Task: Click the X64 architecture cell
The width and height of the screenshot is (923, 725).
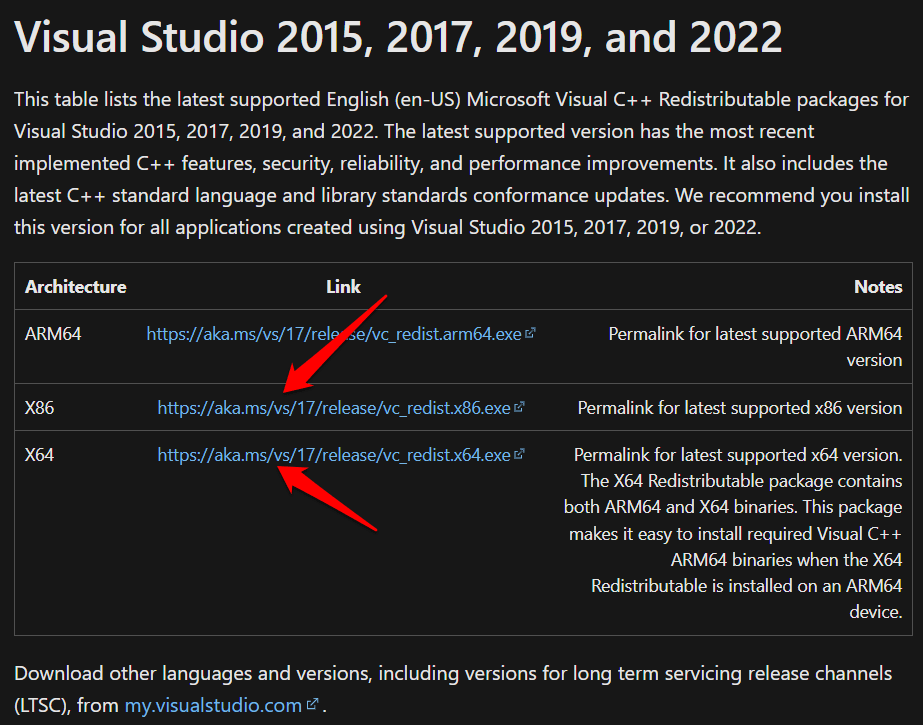Action: (39, 453)
